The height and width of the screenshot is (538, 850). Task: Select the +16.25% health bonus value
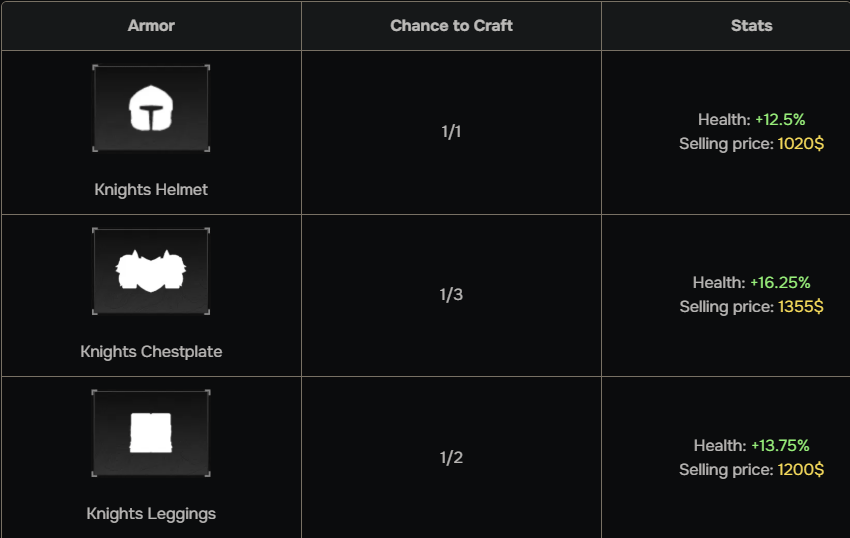click(x=780, y=283)
